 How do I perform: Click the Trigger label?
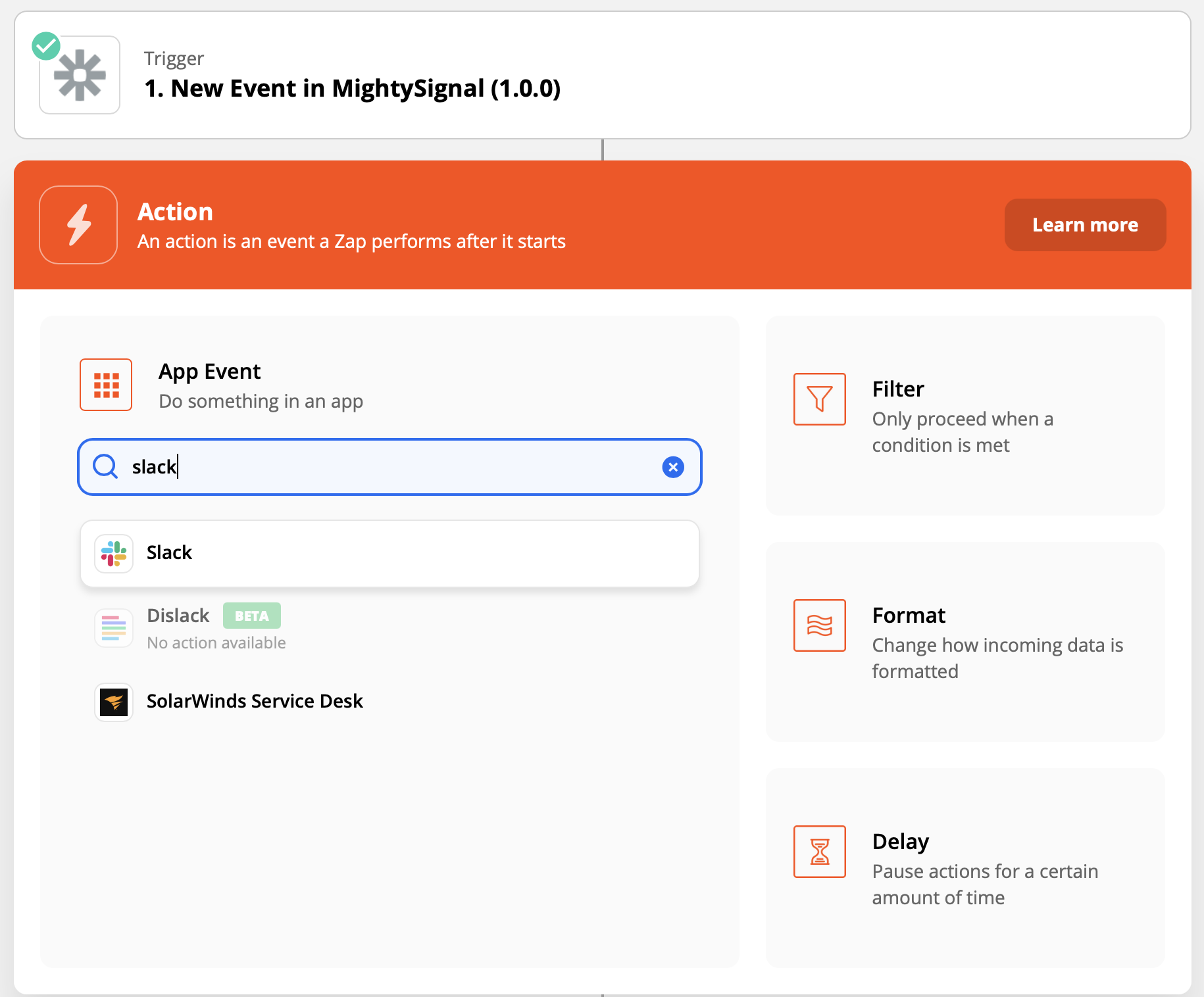[174, 59]
